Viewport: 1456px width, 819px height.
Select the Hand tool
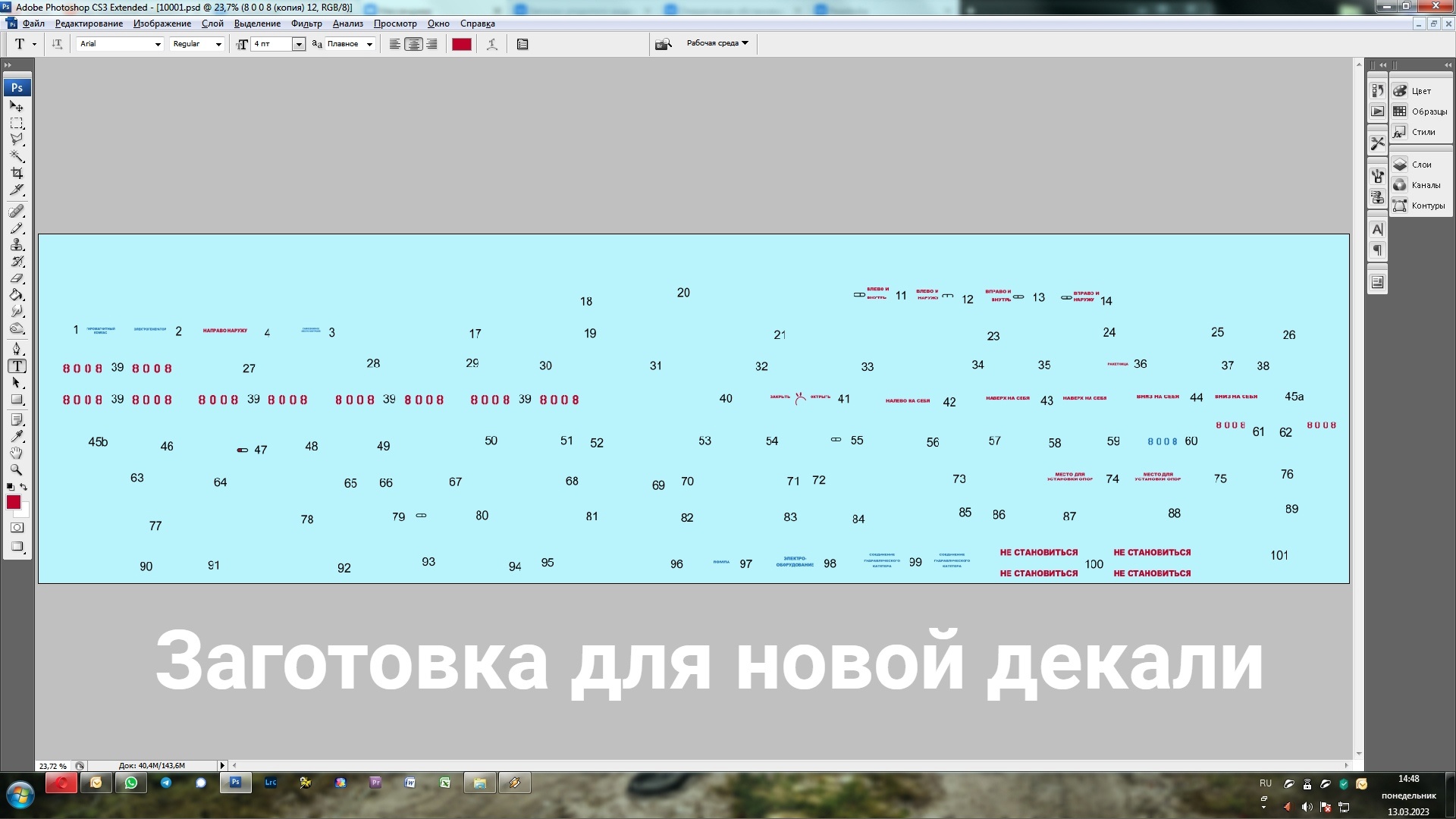pos(17,453)
